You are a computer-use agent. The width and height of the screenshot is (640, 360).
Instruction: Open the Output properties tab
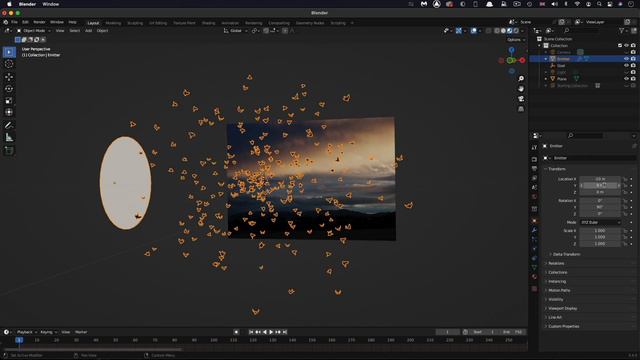point(534,169)
